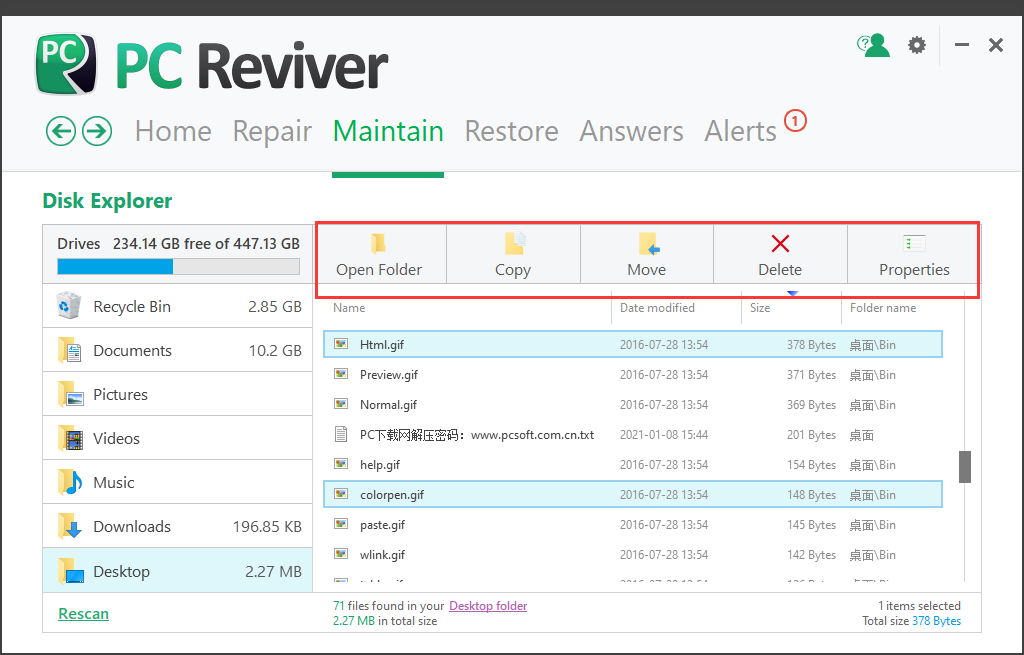
Task: Open the Answers tab
Action: [632, 131]
